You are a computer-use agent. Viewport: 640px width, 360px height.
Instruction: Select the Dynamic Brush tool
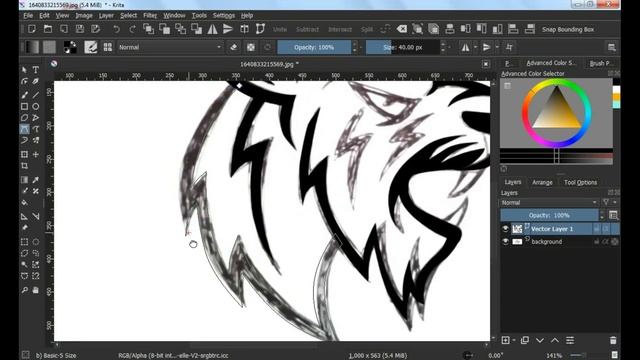tap(24, 140)
